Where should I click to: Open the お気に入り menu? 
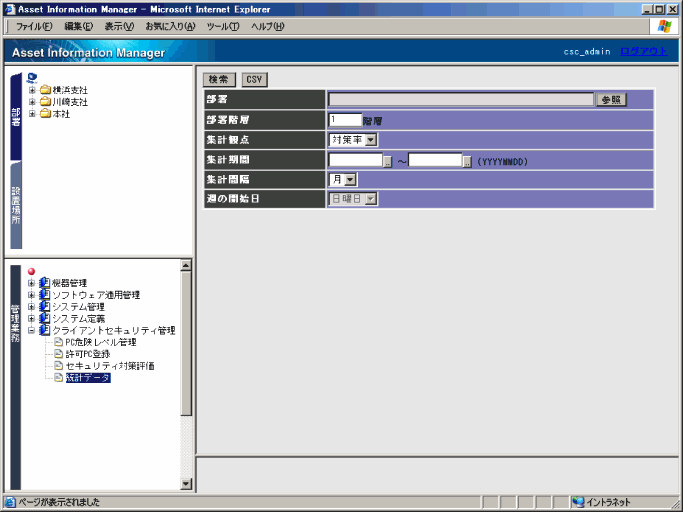coord(170,25)
